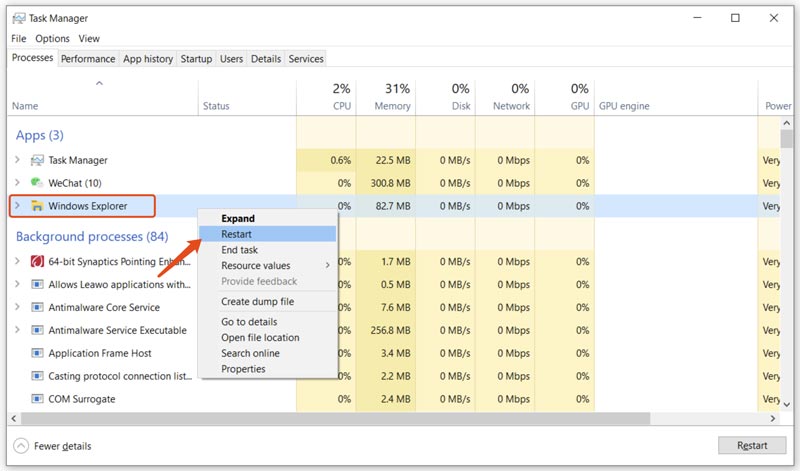Expand the Task Manager app row
The width and height of the screenshot is (800, 471).
[17, 160]
